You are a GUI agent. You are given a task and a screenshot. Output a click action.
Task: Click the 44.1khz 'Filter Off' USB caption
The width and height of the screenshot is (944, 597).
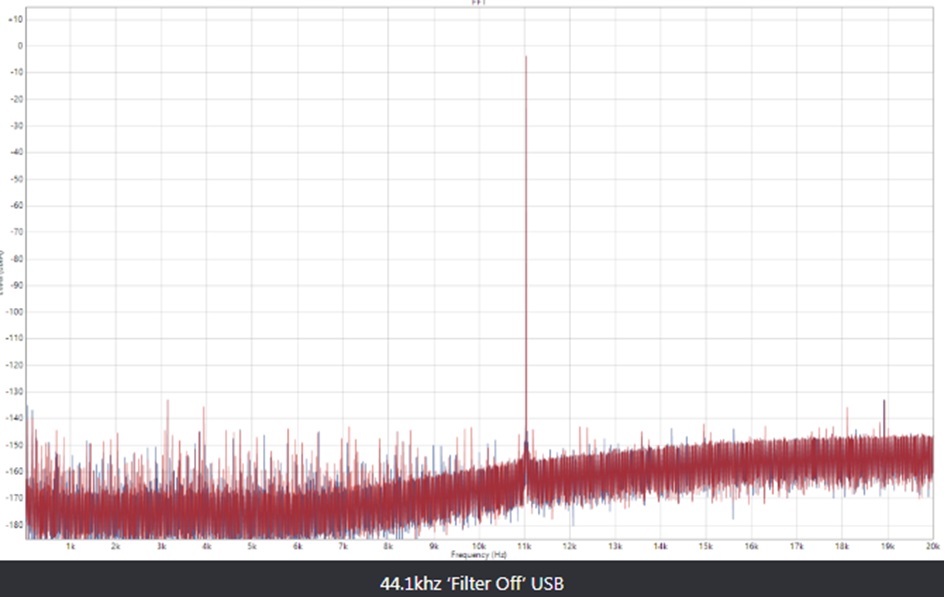pos(478,582)
